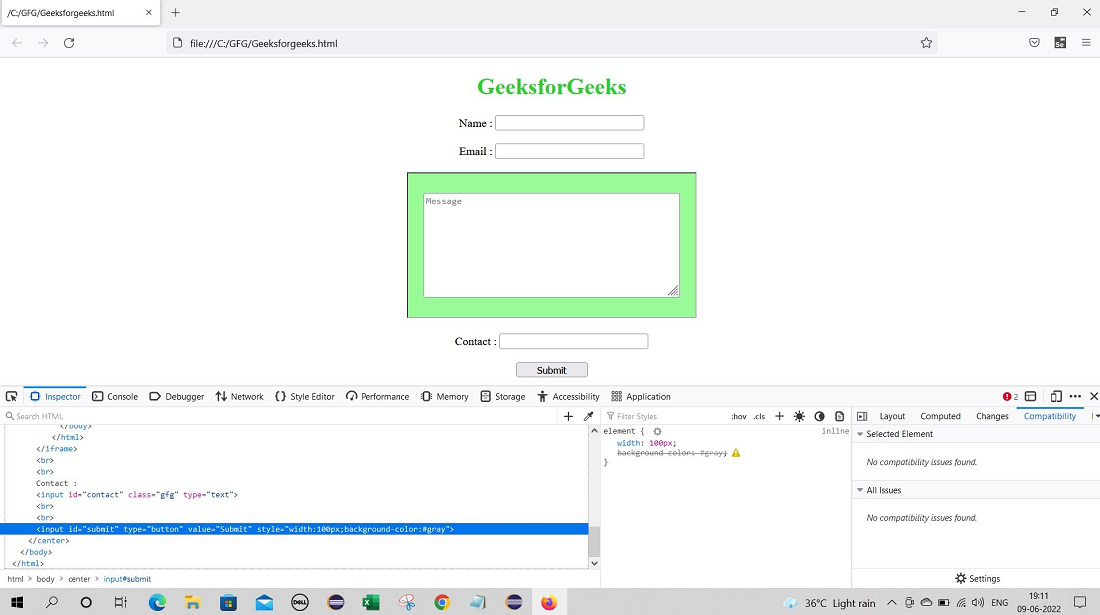Toggle light color scheme simulation sun icon
The height and width of the screenshot is (615, 1100).
pos(799,416)
